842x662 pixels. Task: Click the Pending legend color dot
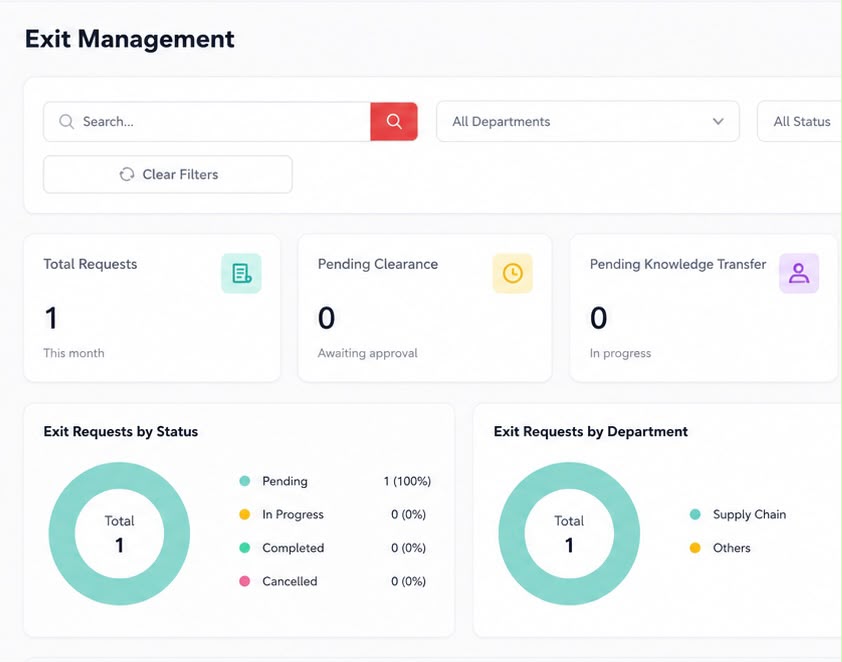[244, 481]
